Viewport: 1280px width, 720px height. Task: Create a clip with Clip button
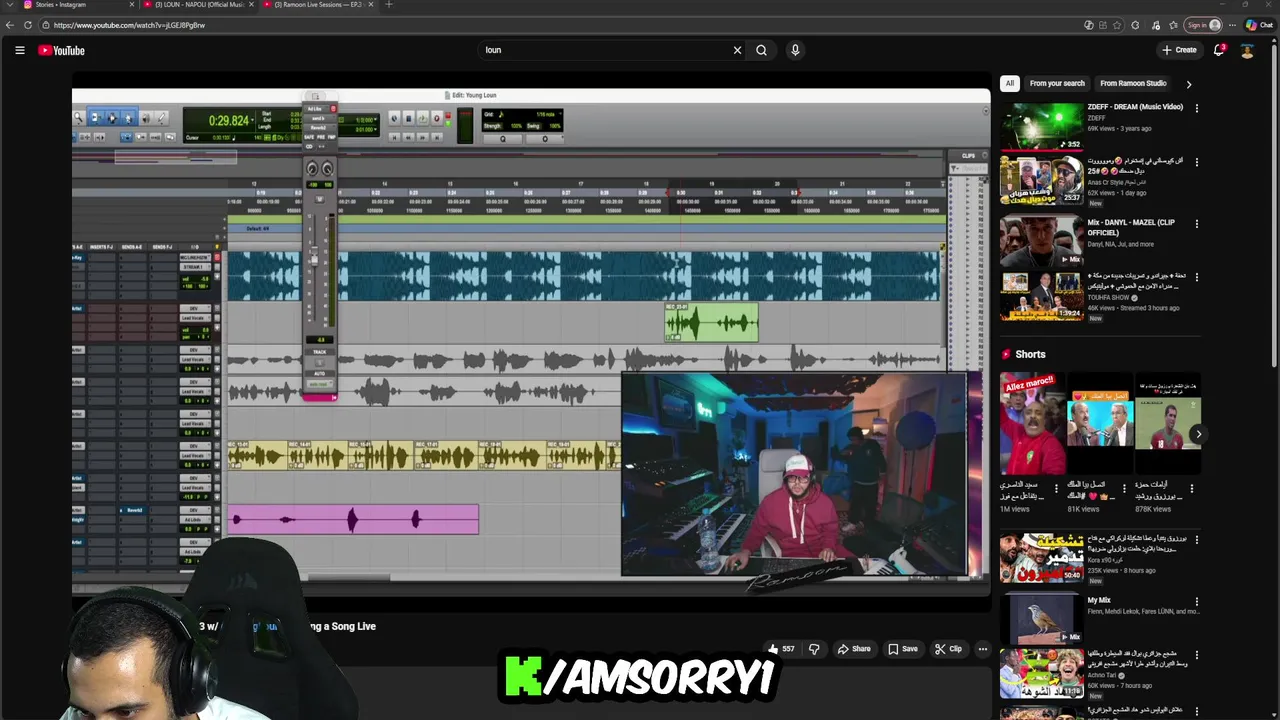(x=948, y=649)
